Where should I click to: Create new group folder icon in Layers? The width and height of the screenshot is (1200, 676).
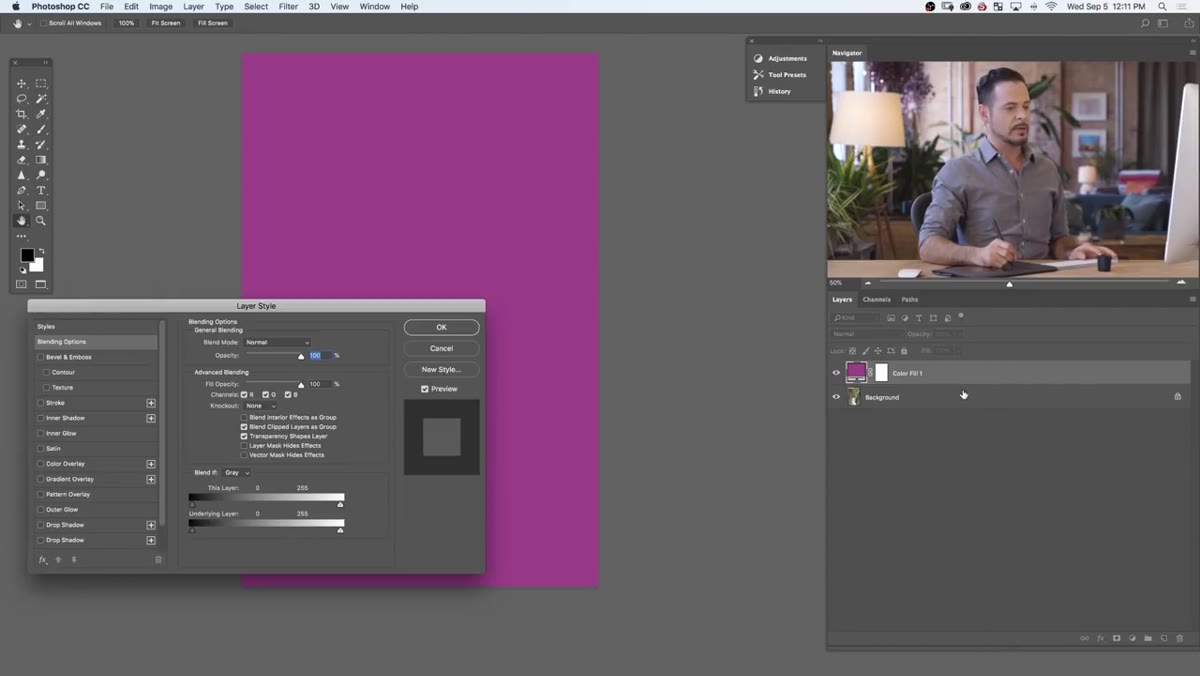click(x=1148, y=638)
